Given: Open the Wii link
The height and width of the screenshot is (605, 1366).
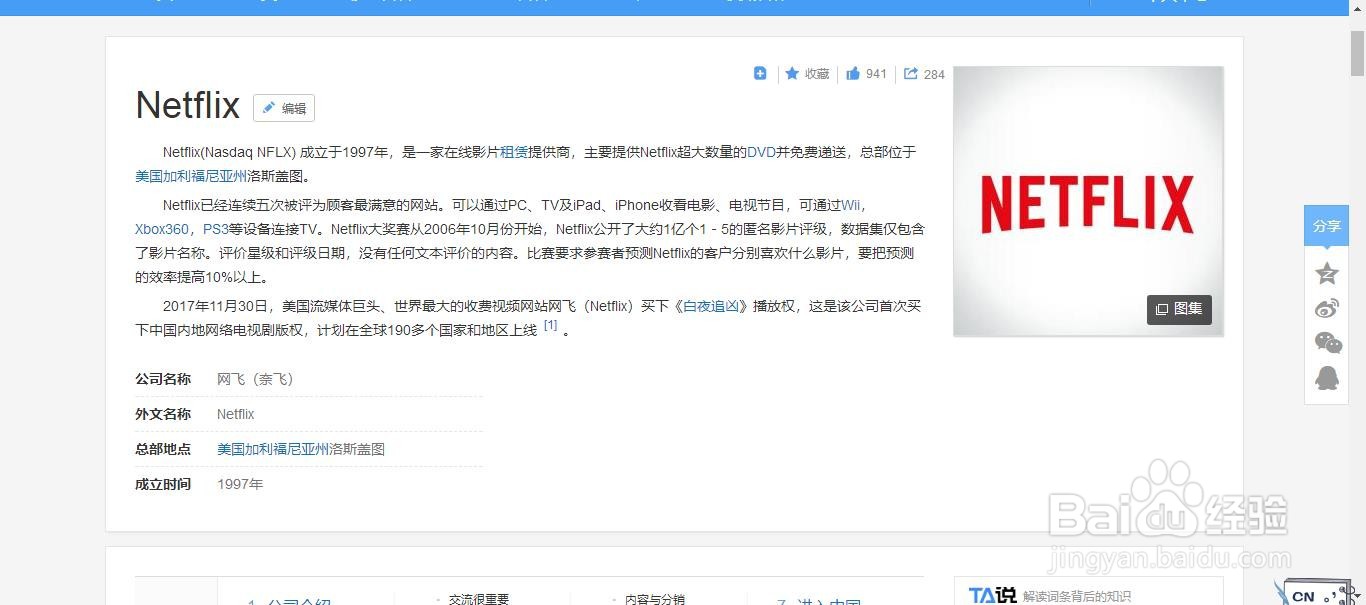Looking at the screenshot, I should [851, 205].
